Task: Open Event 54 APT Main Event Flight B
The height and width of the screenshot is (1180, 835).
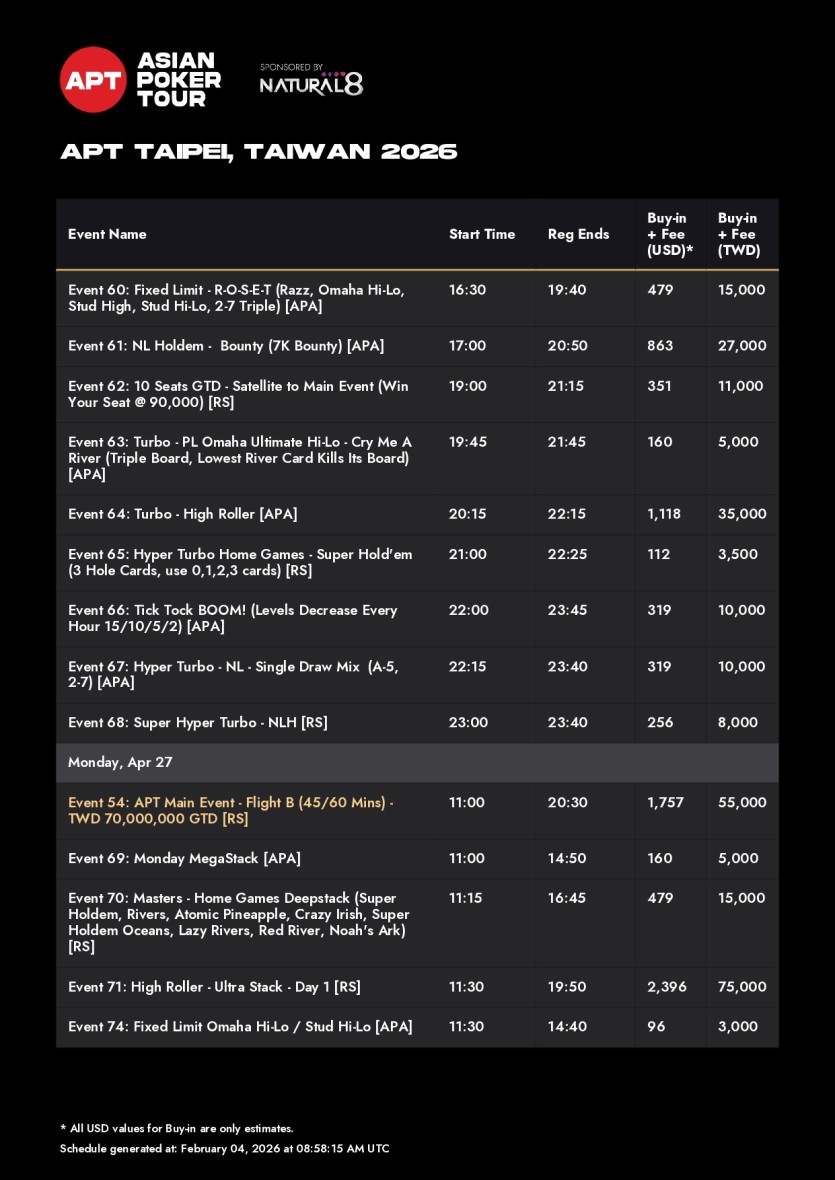Action: click(x=230, y=810)
